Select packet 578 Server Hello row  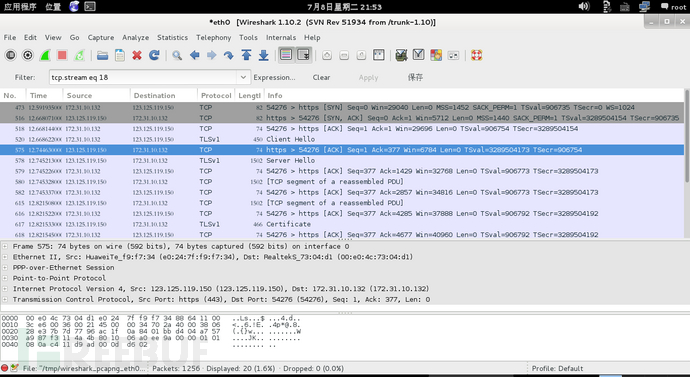(342, 161)
